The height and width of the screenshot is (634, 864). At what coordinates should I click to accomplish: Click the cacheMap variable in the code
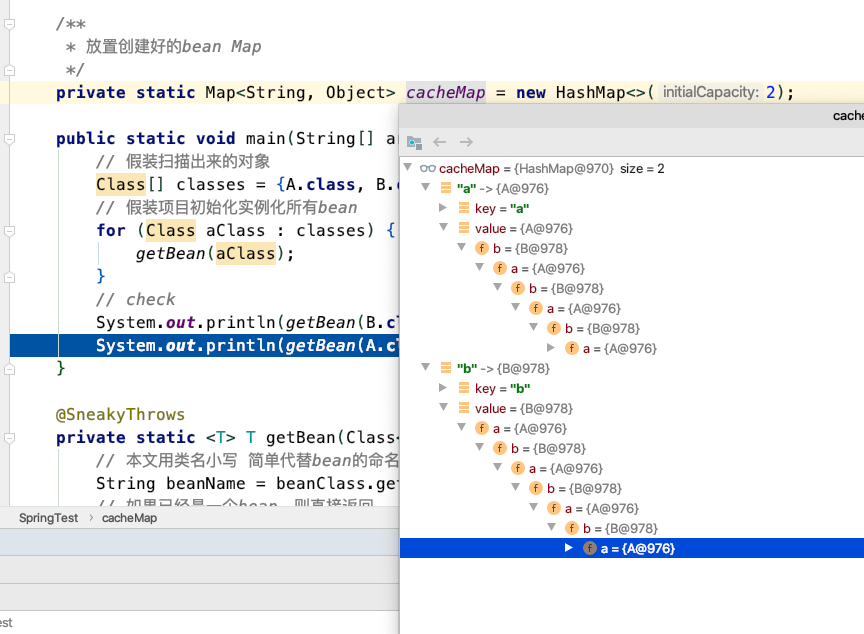pos(445,93)
